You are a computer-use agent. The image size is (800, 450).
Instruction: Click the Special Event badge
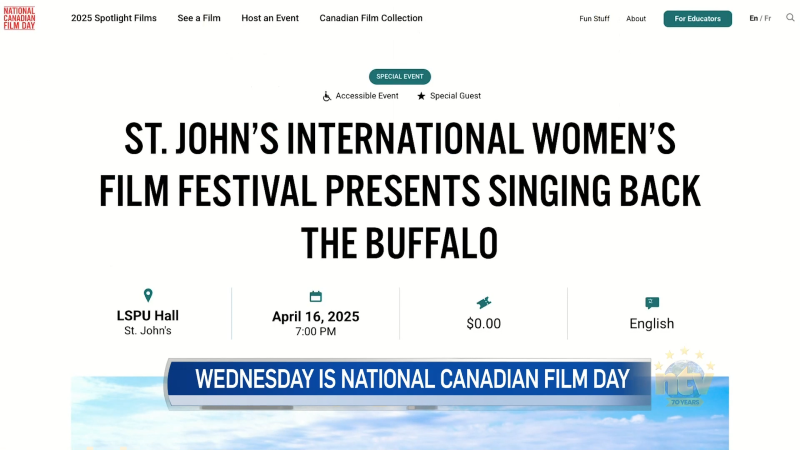click(x=400, y=76)
